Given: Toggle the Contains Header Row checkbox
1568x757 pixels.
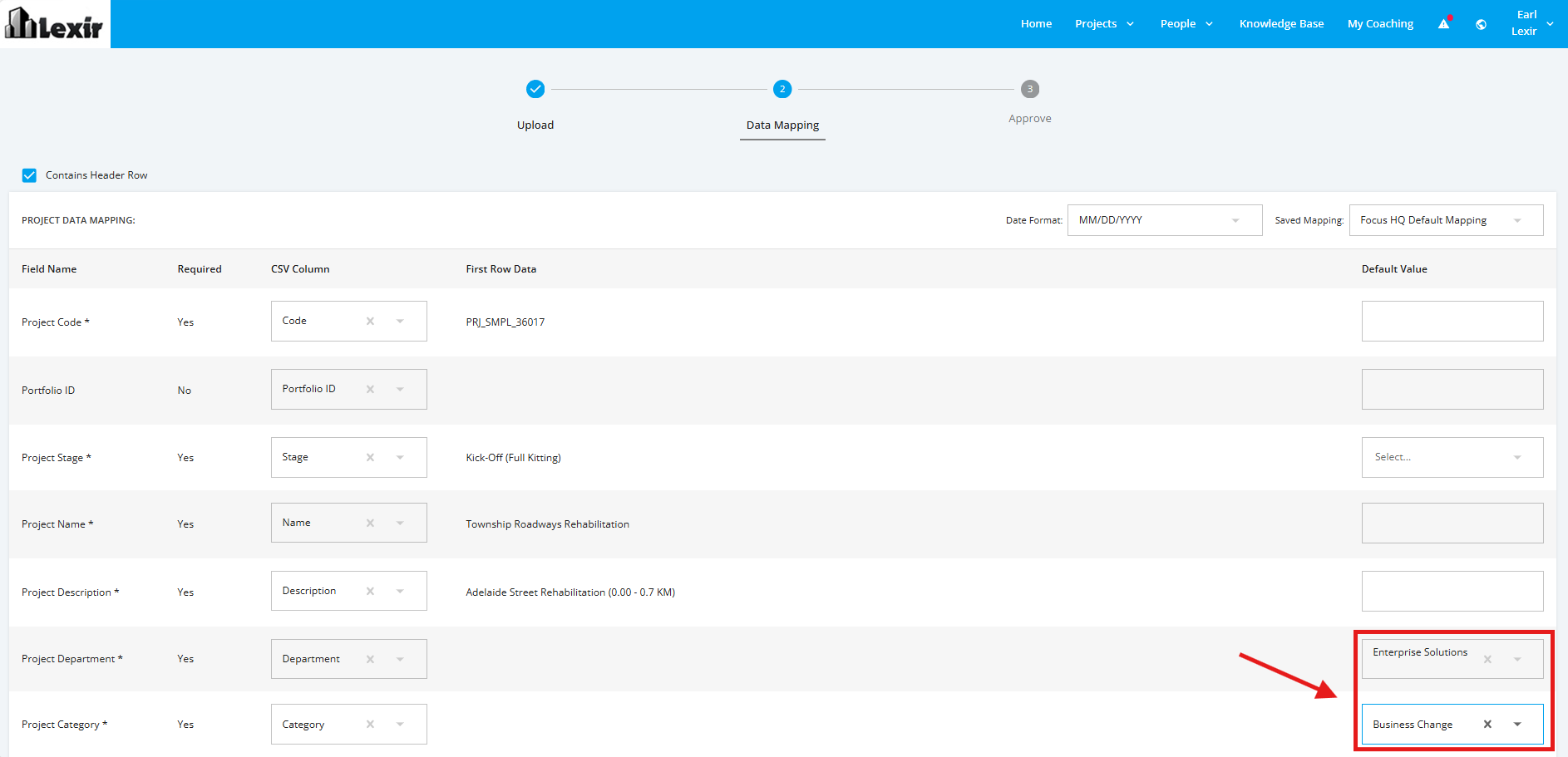Looking at the screenshot, I should pyautogui.click(x=29, y=175).
